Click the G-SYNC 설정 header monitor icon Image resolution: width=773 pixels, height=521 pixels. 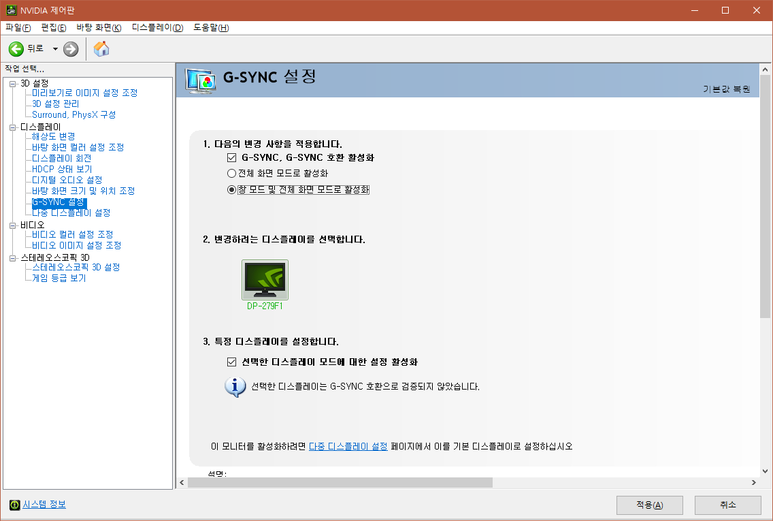point(200,81)
